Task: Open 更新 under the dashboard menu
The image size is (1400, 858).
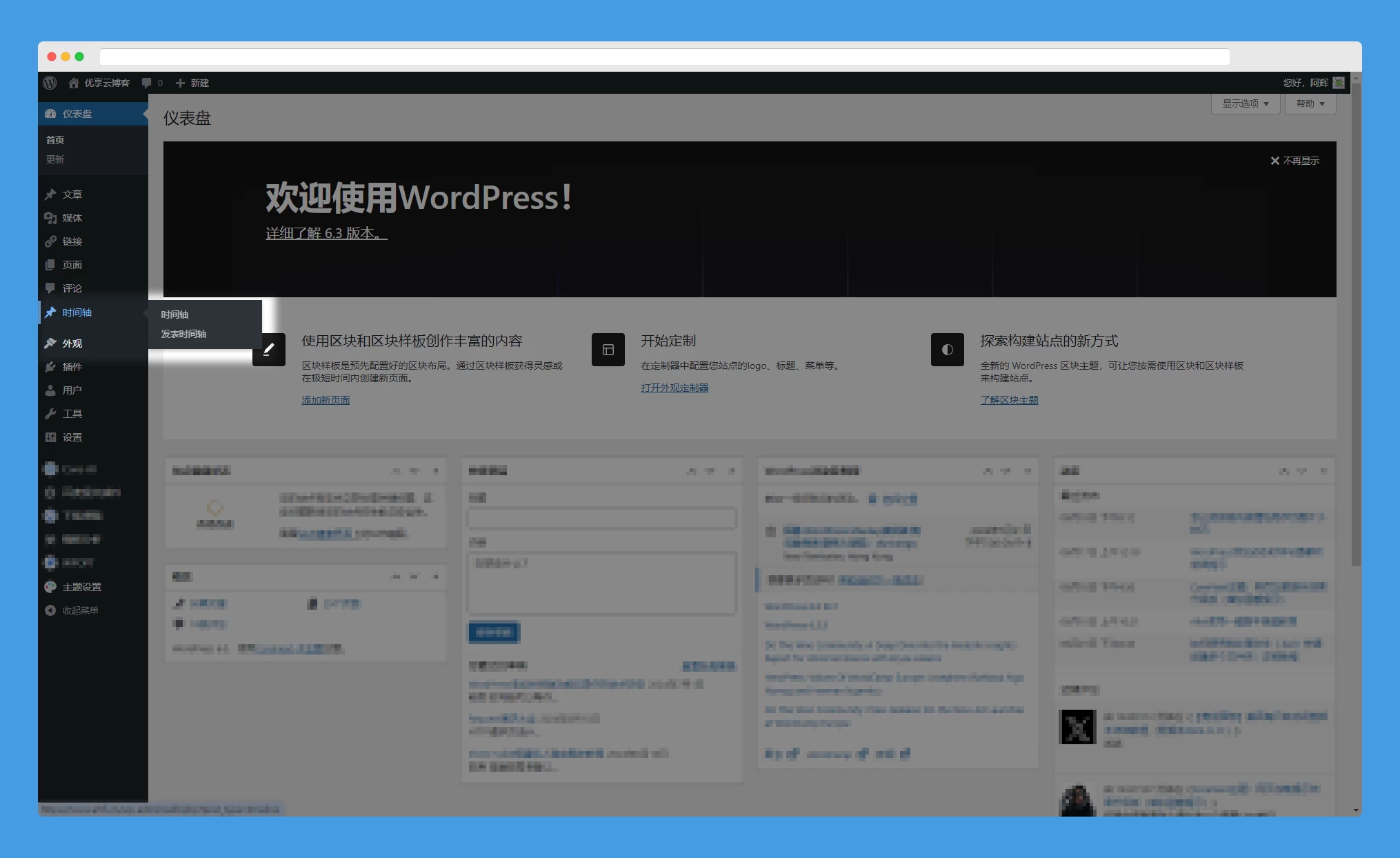Action: click(55, 159)
